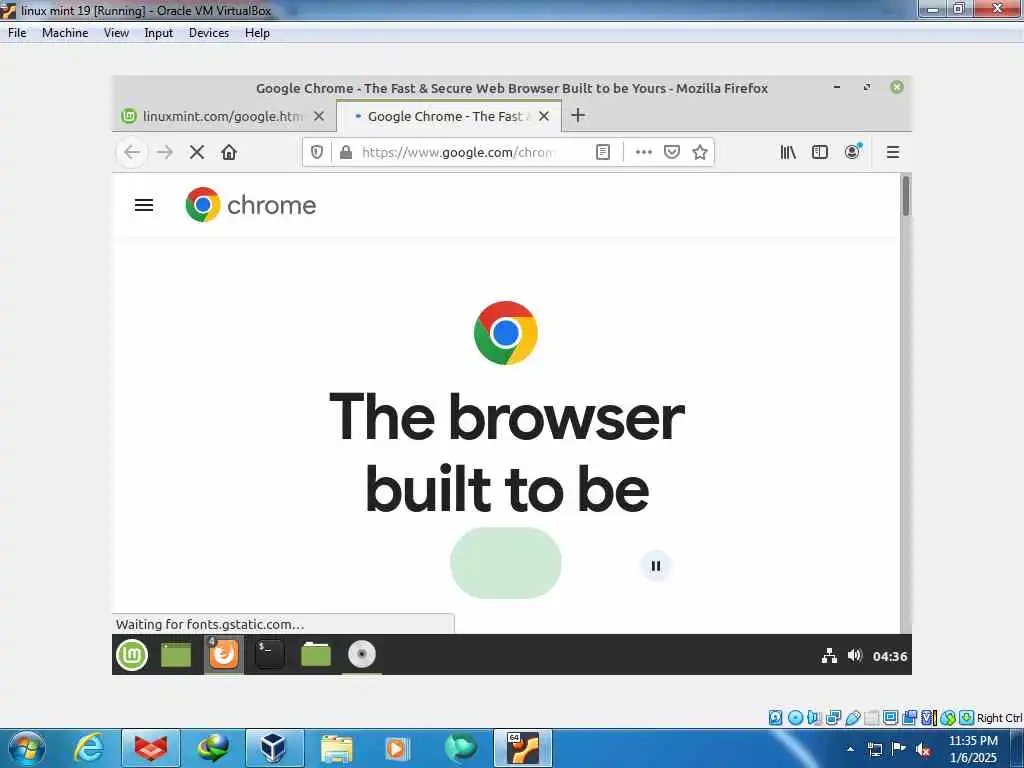This screenshot has width=1024, height=768.
Task: Open the Firefox Library button
Action: (x=788, y=152)
